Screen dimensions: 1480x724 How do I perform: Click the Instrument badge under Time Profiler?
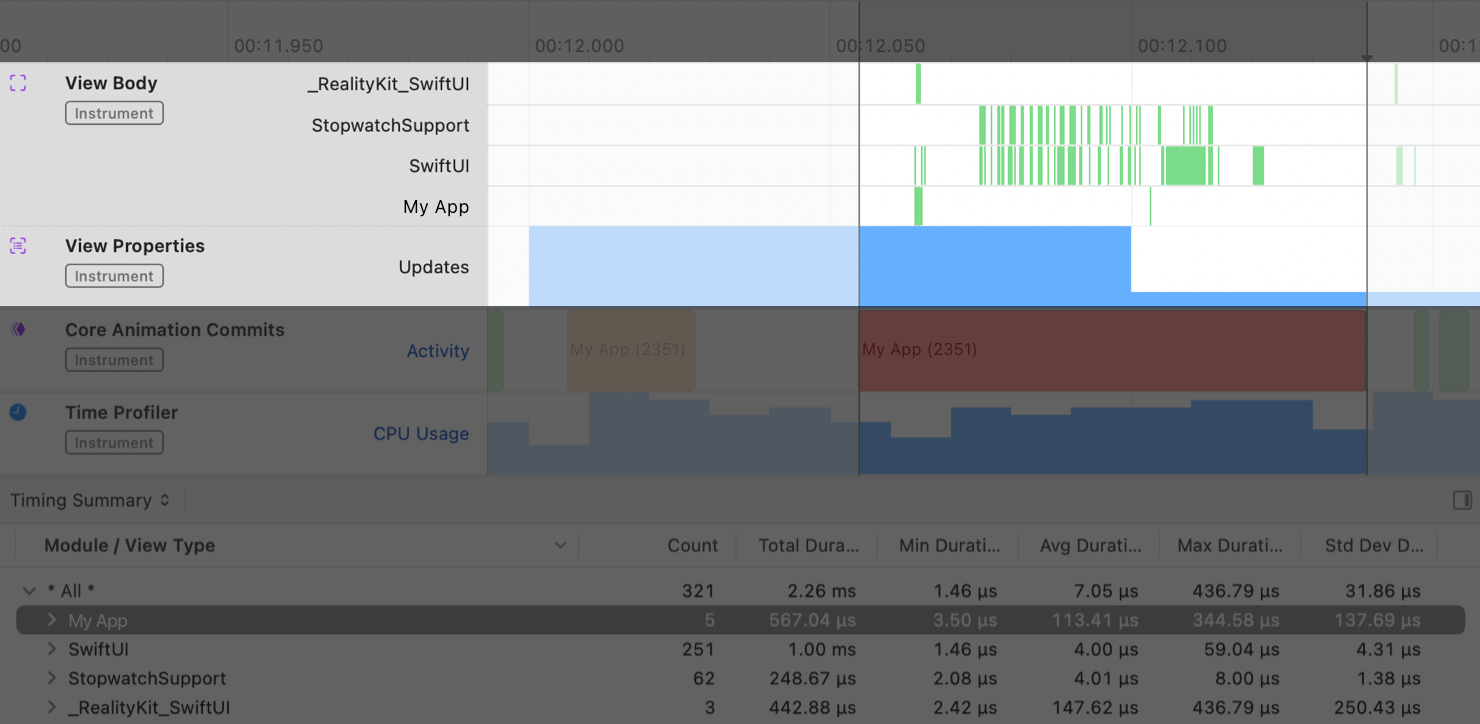[x=113, y=442]
